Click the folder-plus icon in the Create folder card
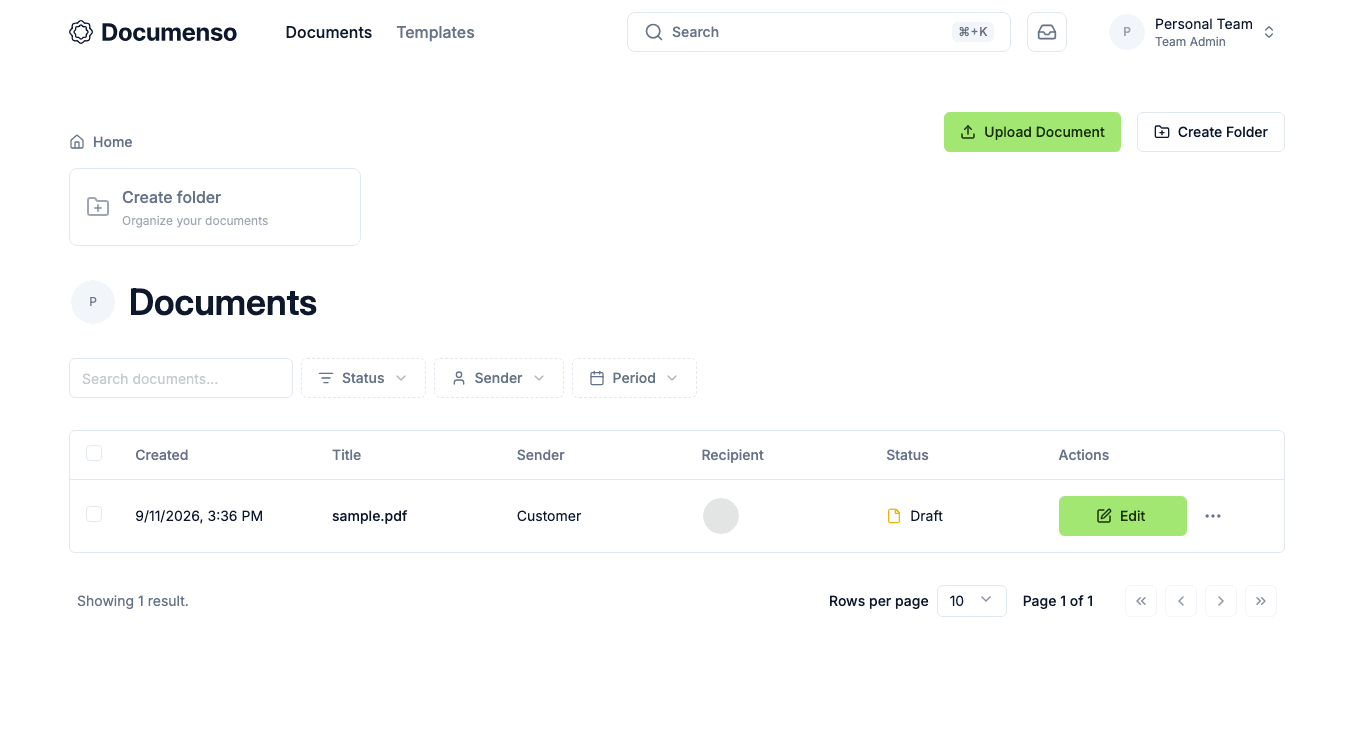The image size is (1354, 755). (x=98, y=207)
